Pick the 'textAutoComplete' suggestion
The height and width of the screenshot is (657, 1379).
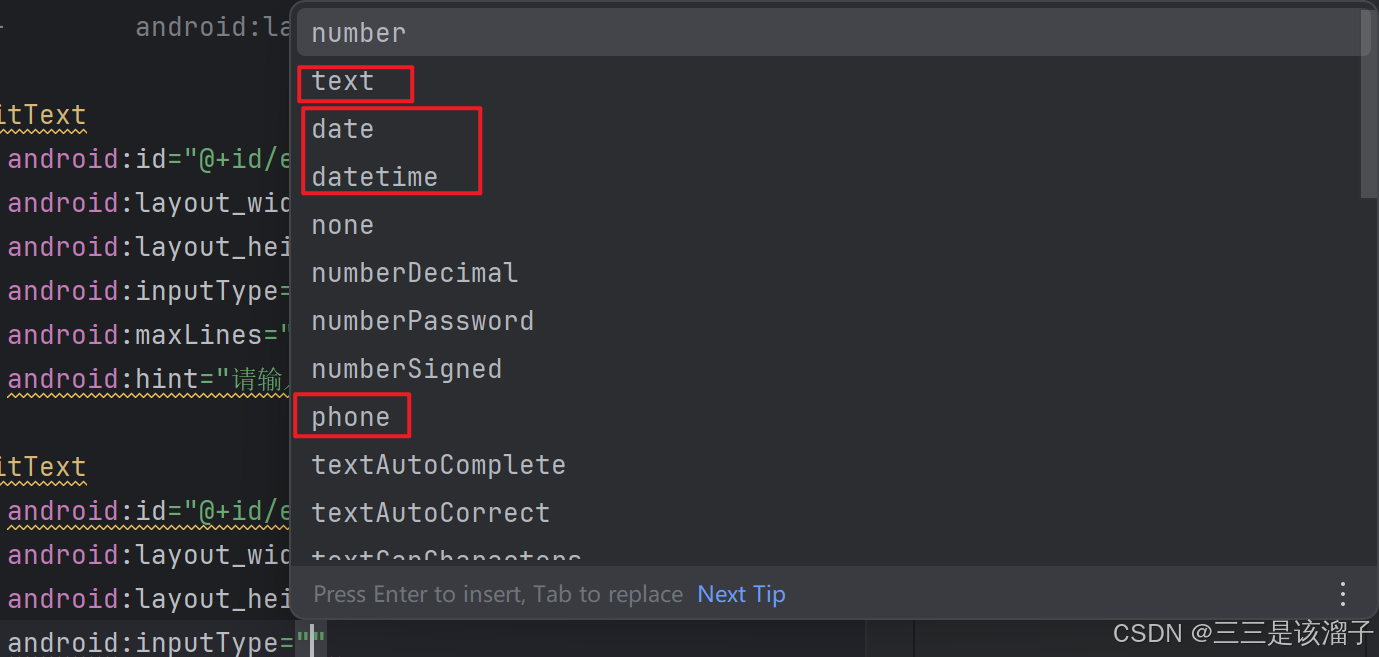pos(438,465)
